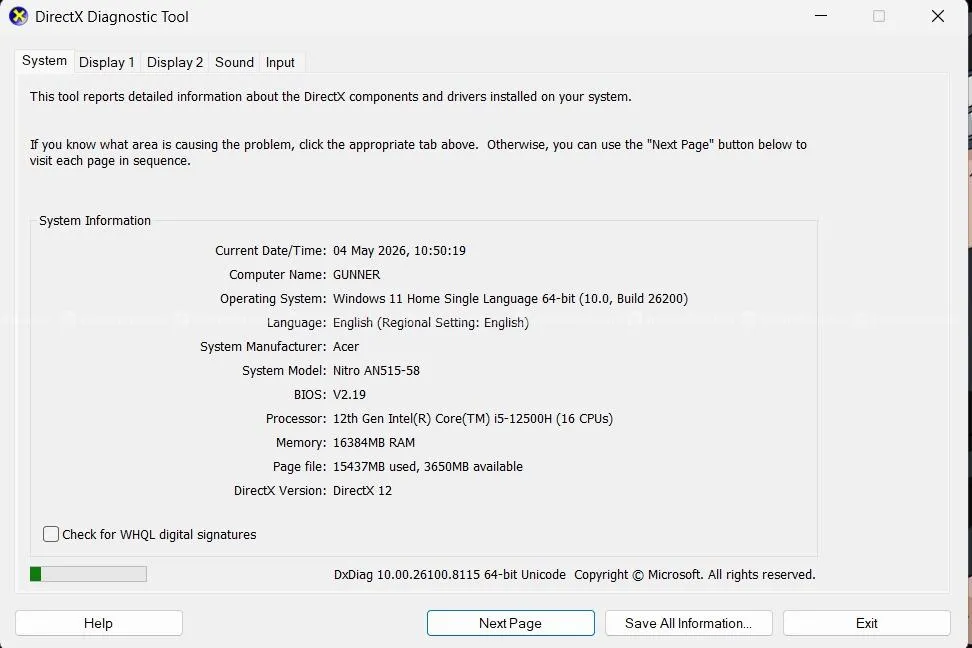Click the Operating System label
This screenshot has width=972, height=648.
(x=273, y=298)
